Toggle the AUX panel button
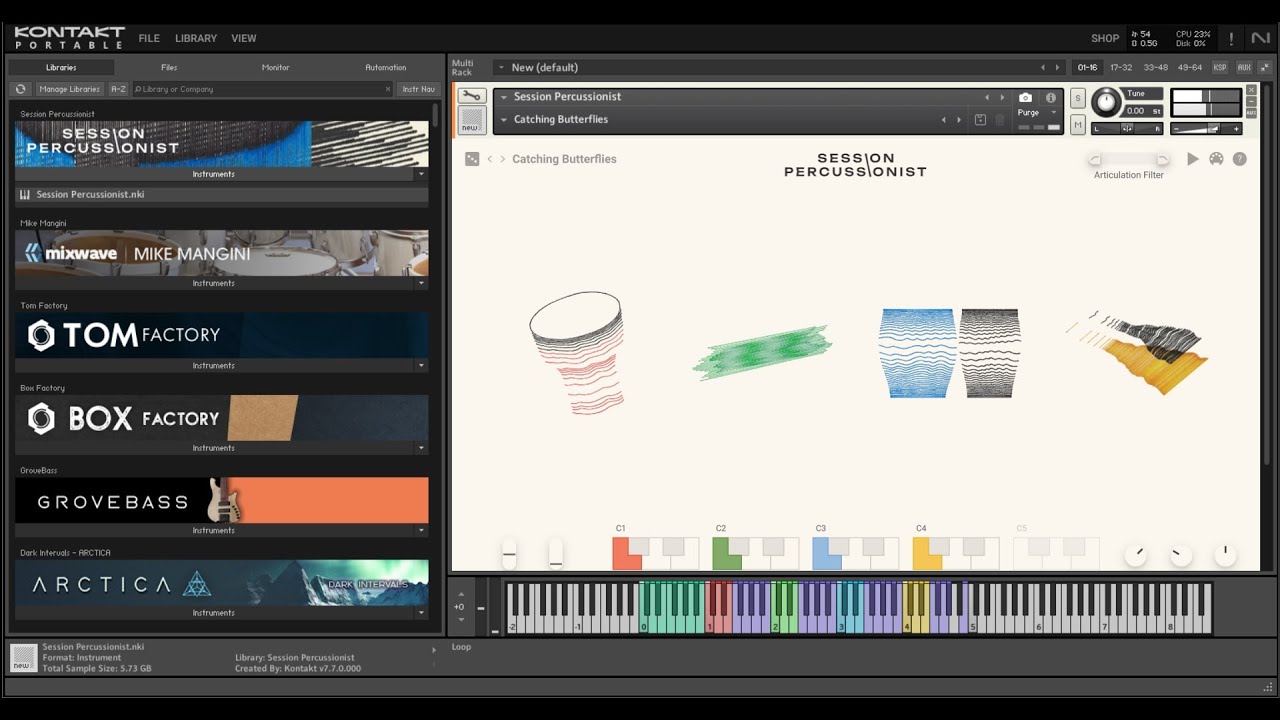Screen dimensions: 1280x720 click(1244, 67)
